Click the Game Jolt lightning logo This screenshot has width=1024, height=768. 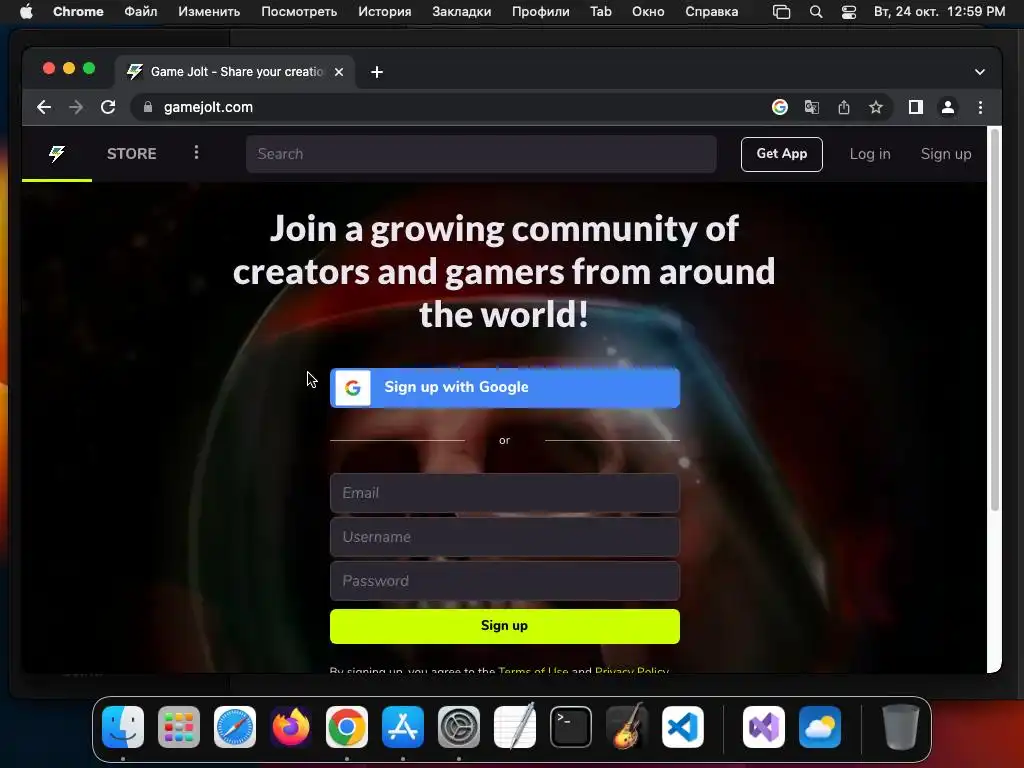pyautogui.click(x=57, y=153)
